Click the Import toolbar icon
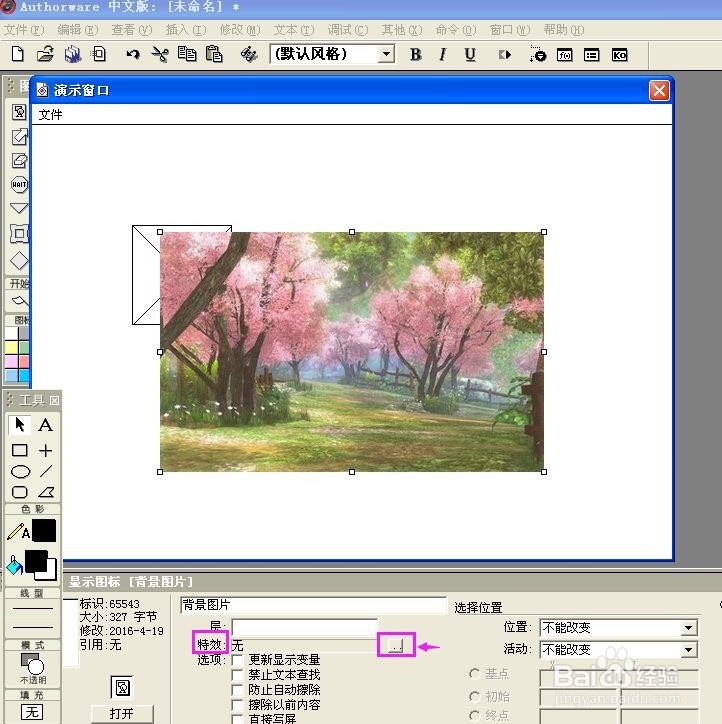Screen dimensions: 722x724 (99, 54)
